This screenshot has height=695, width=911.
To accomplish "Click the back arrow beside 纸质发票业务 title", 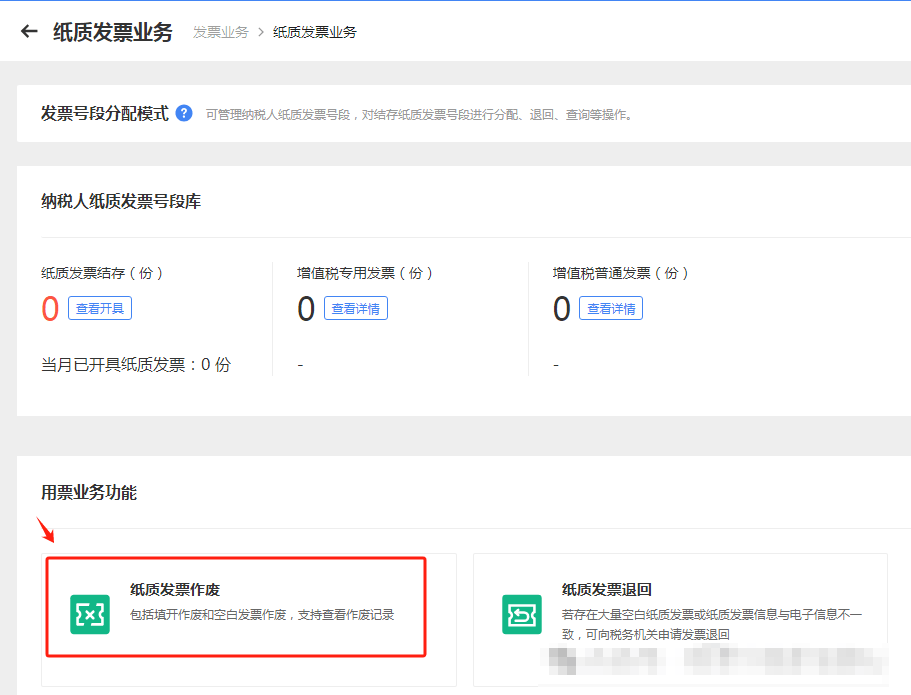I will (x=29, y=32).
